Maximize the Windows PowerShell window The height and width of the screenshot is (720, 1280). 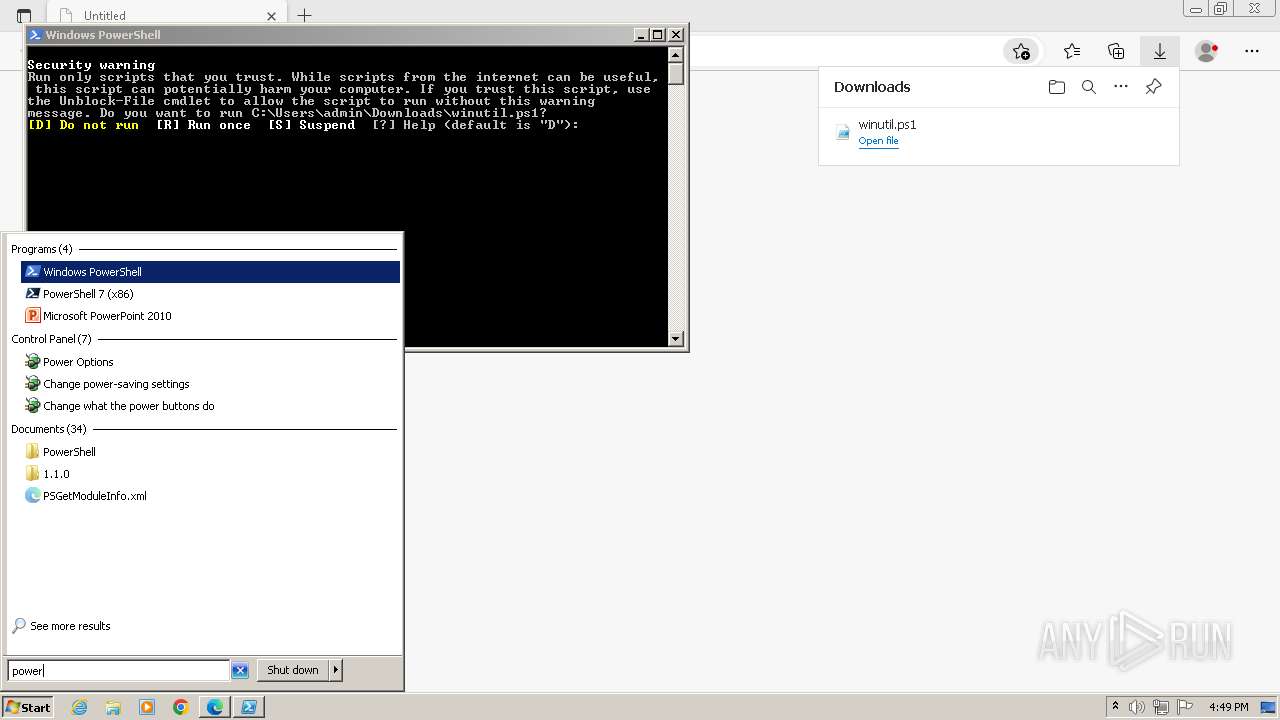click(x=657, y=35)
